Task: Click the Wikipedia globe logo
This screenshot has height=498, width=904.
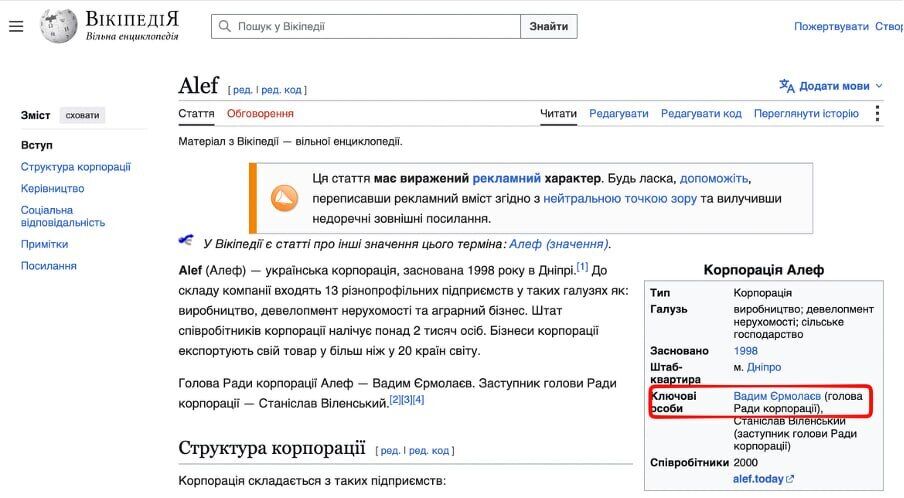Action: pos(58,26)
